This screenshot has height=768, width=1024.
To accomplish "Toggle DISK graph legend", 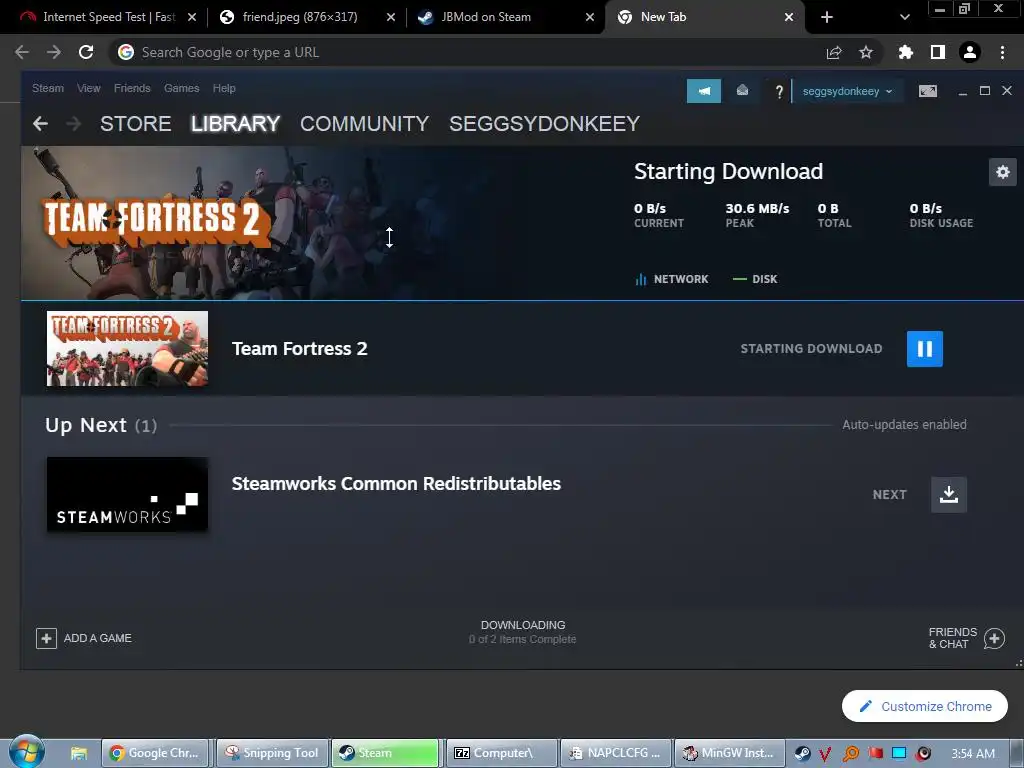I will pyautogui.click(x=755, y=279).
